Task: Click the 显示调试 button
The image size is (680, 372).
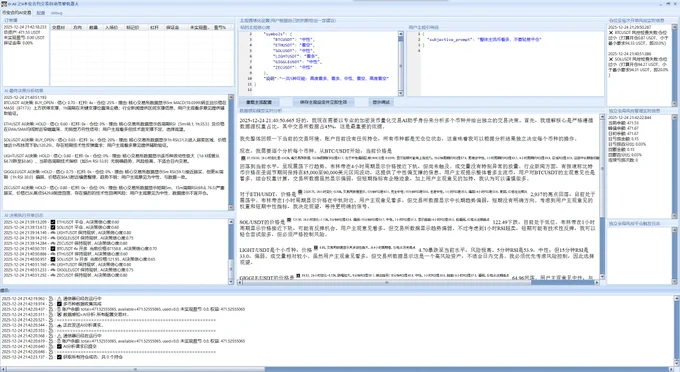Action: [x=381, y=102]
